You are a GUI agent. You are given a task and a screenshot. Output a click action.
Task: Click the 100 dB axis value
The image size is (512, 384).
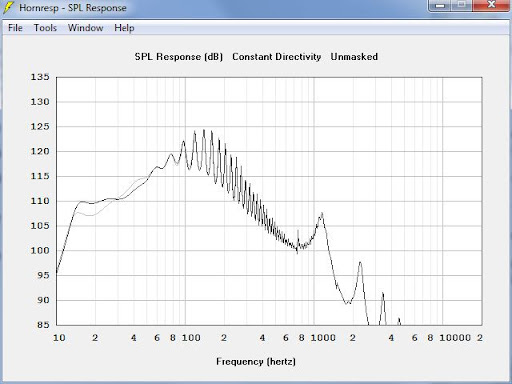click(40, 251)
